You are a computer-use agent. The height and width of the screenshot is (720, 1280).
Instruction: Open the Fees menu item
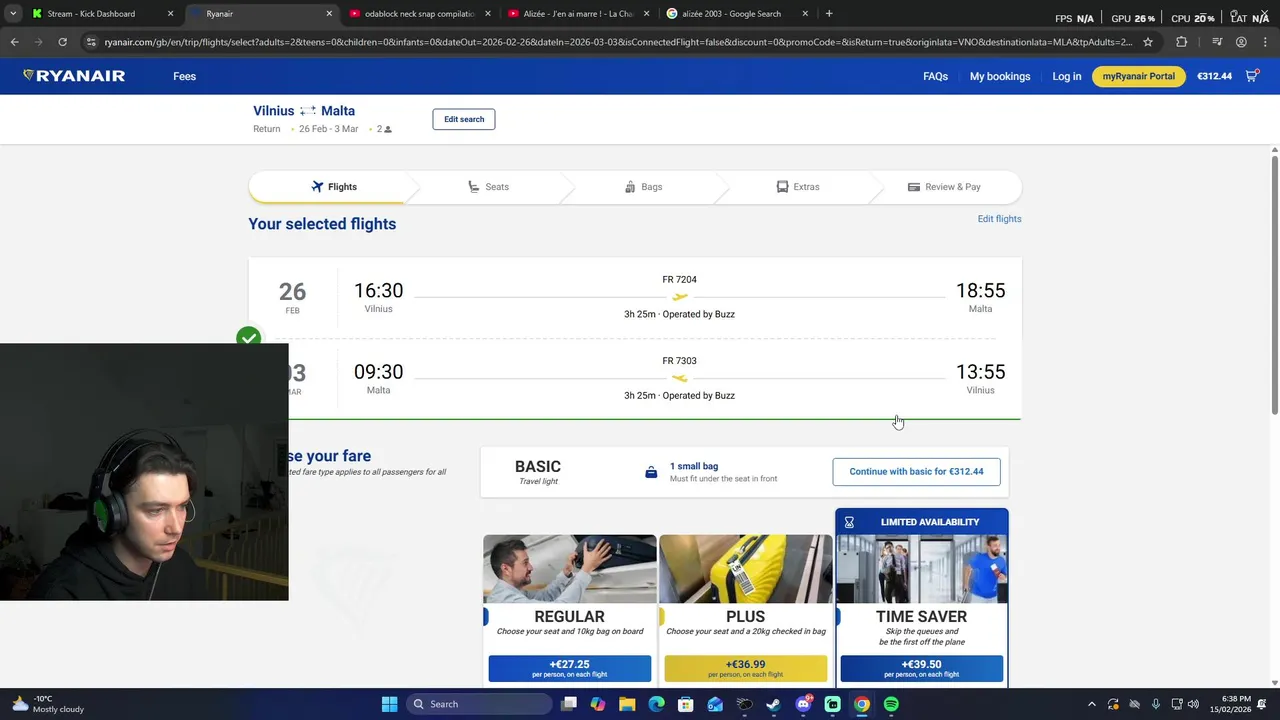click(x=184, y=76)
